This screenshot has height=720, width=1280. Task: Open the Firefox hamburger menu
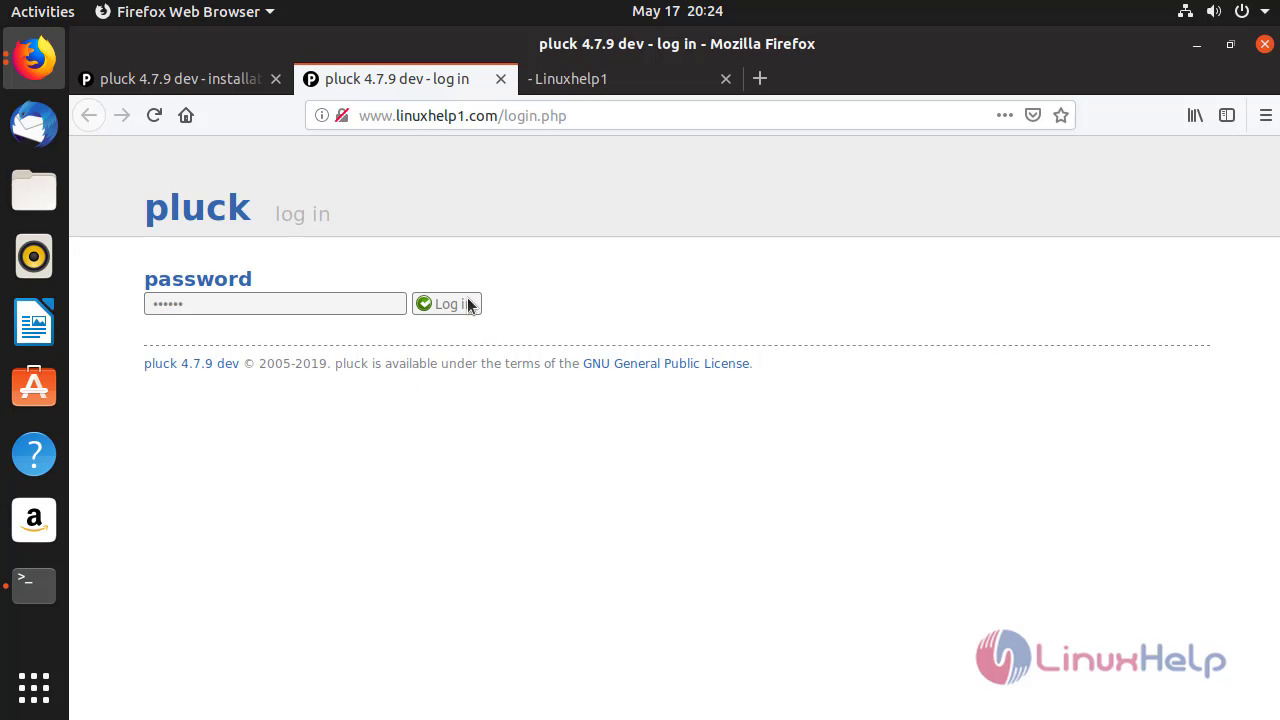coord(1266,115)
